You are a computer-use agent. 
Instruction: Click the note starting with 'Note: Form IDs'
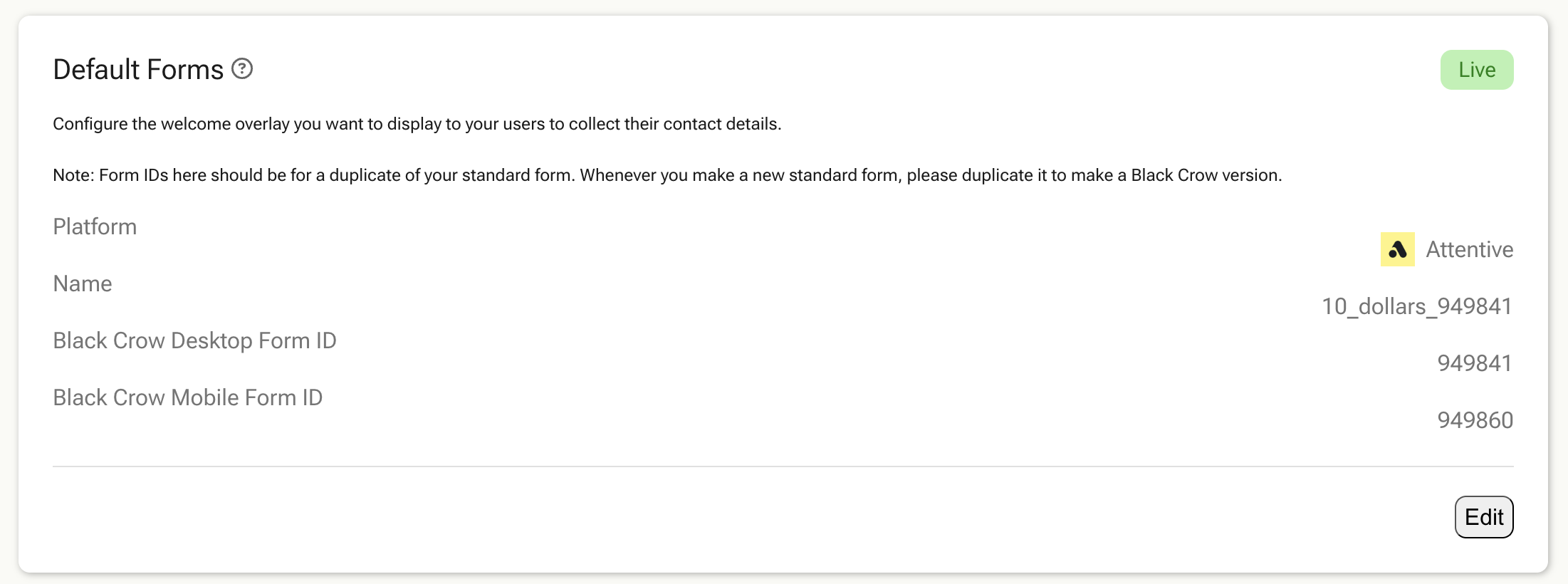coord(667,175)
